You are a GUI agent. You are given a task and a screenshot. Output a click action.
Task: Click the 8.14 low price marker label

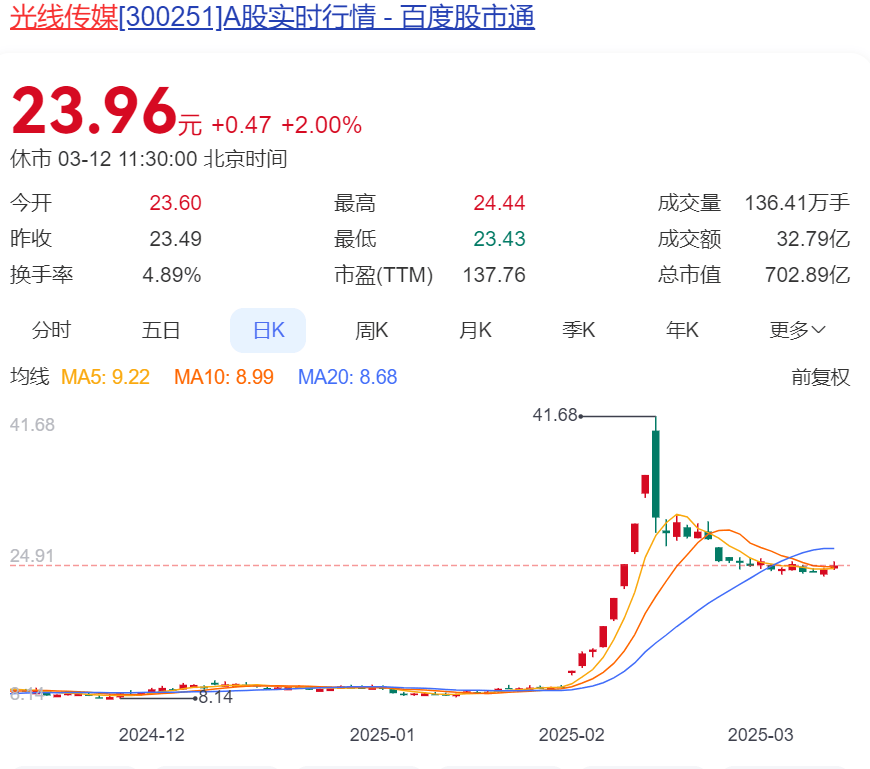(215, 697)
